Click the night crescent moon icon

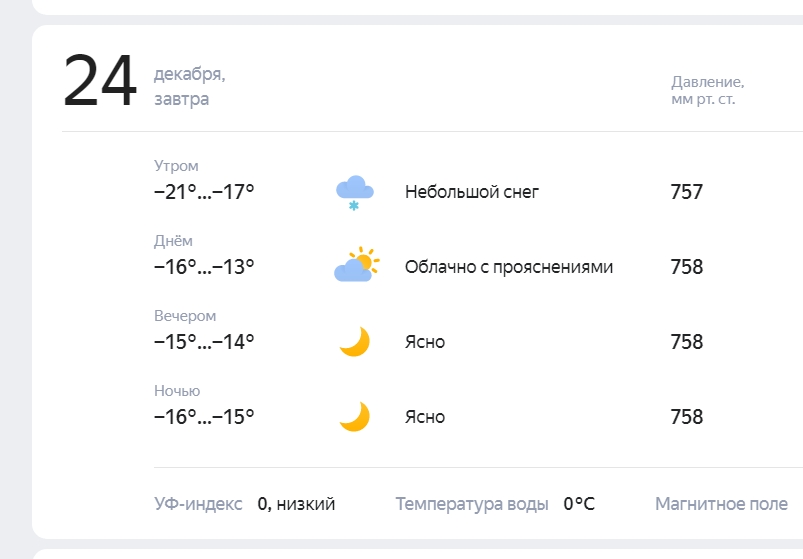click(x=354, y=417)
